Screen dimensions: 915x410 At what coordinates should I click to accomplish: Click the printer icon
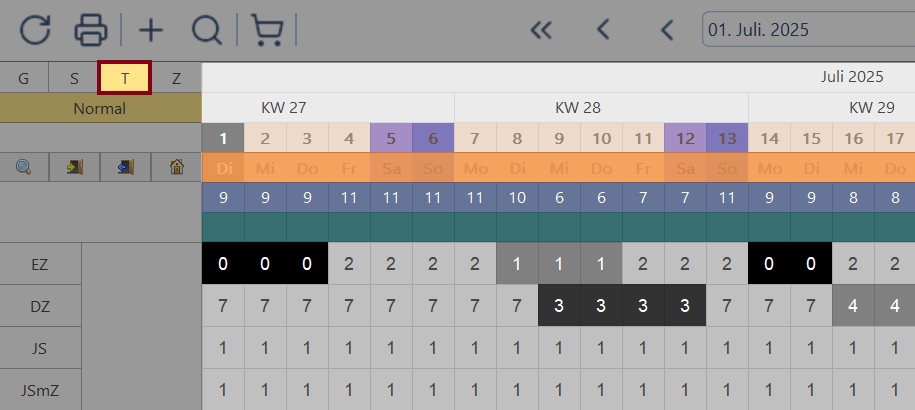(x=91, y=30)
